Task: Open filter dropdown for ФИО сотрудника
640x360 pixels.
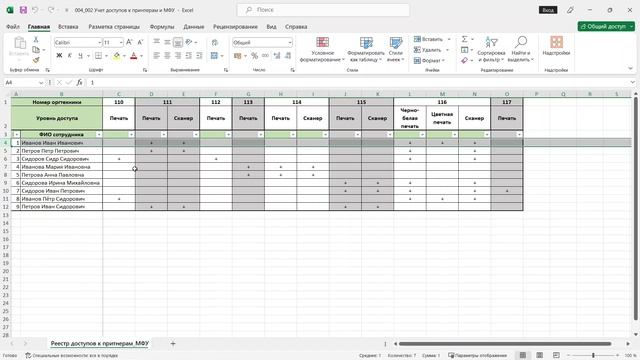Action: (x=99, y=135)
